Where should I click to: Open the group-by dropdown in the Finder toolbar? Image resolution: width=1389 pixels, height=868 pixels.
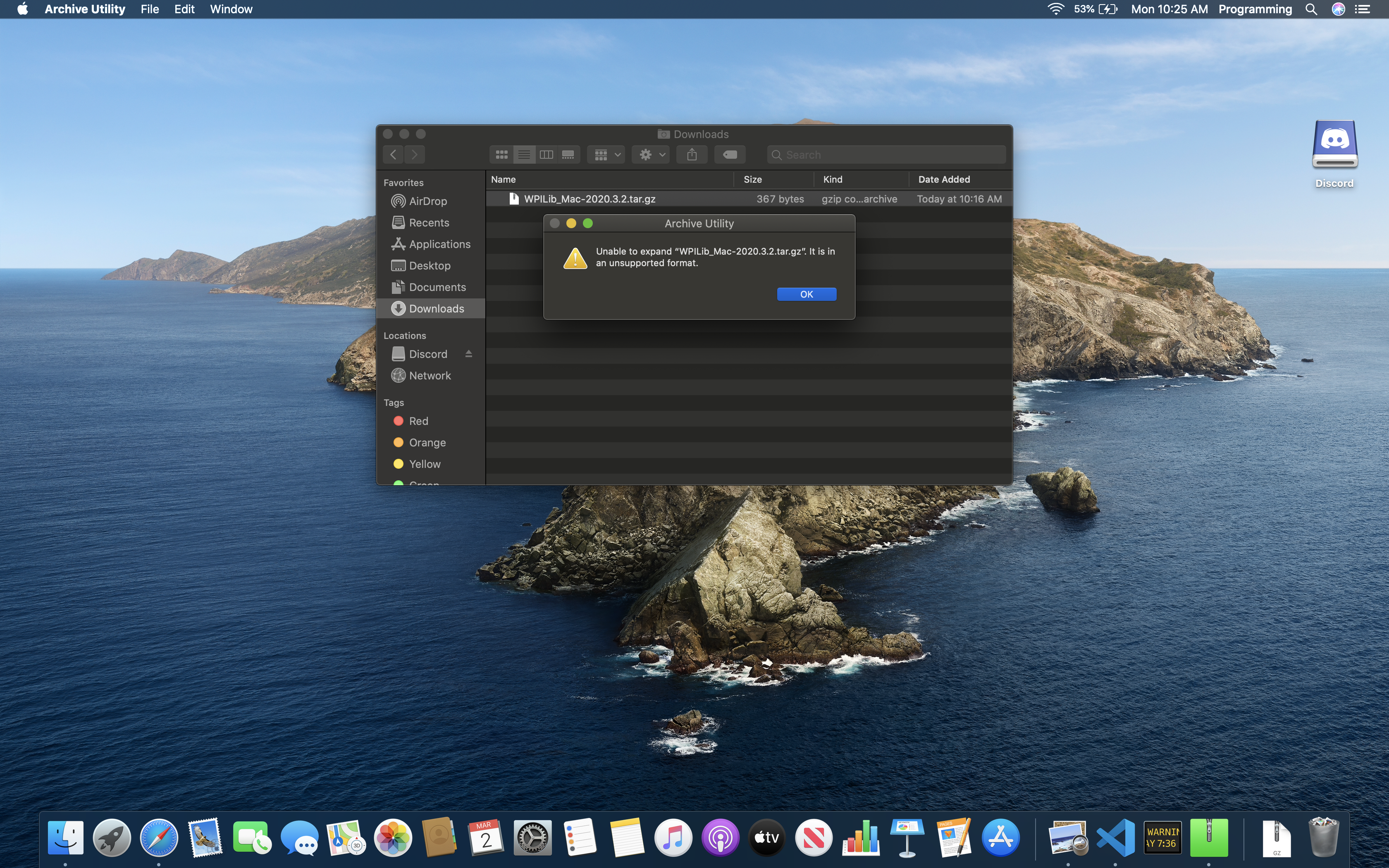click(x=606, y=155)
